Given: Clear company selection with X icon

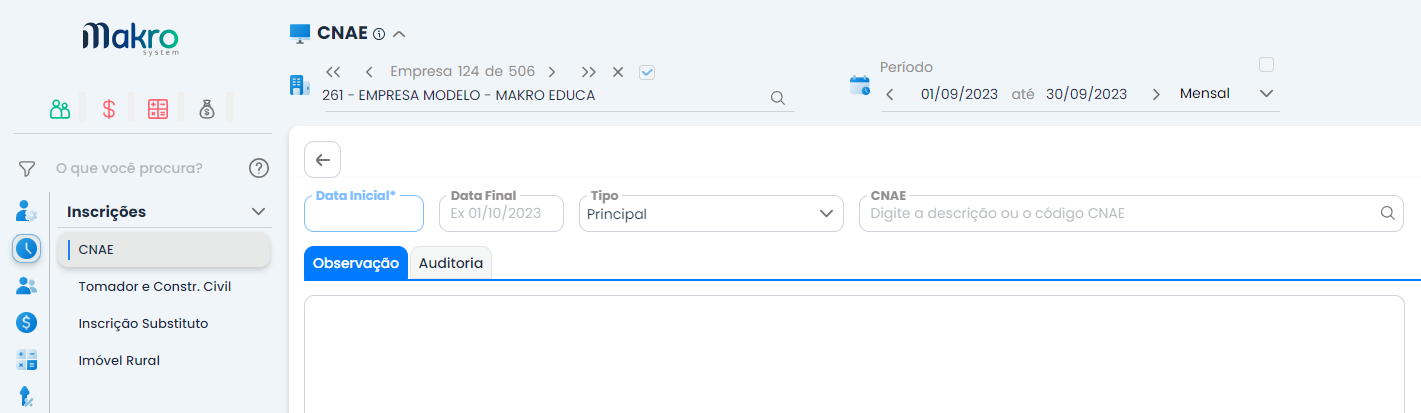Looking at the screenshot, I should click(618, 72).
